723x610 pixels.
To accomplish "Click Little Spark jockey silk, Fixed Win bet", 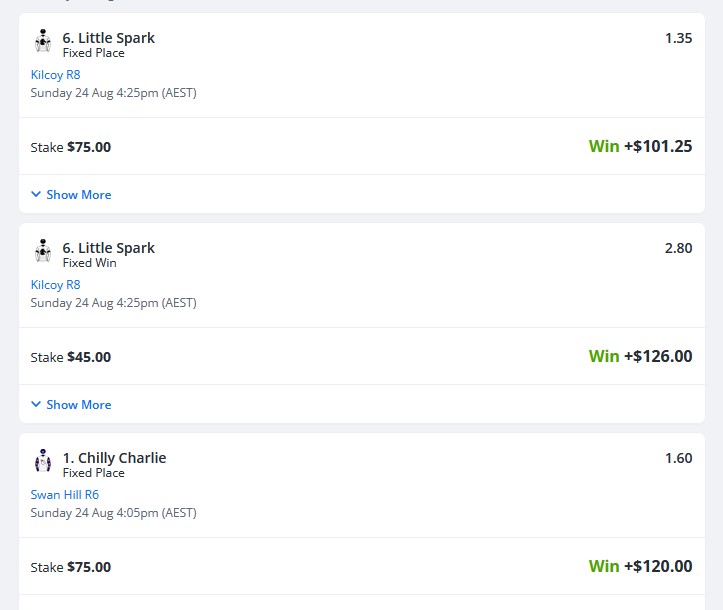I will 43,251.
